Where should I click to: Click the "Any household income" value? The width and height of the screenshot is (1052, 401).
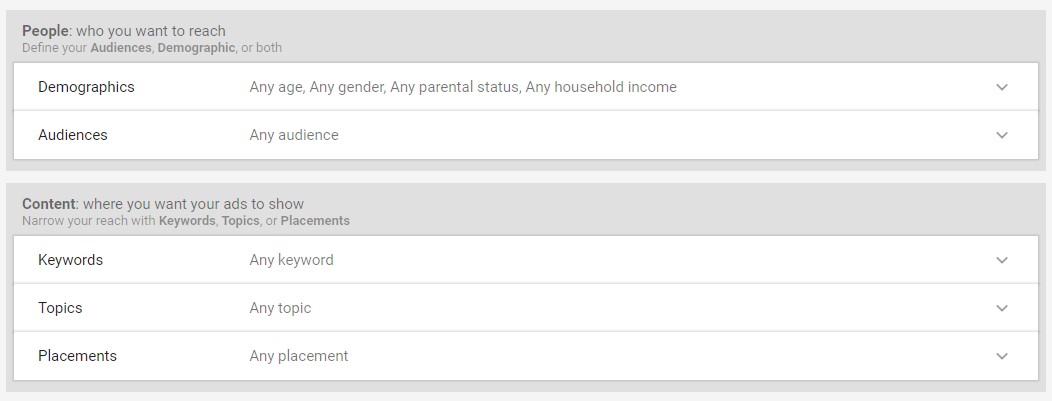601,87
